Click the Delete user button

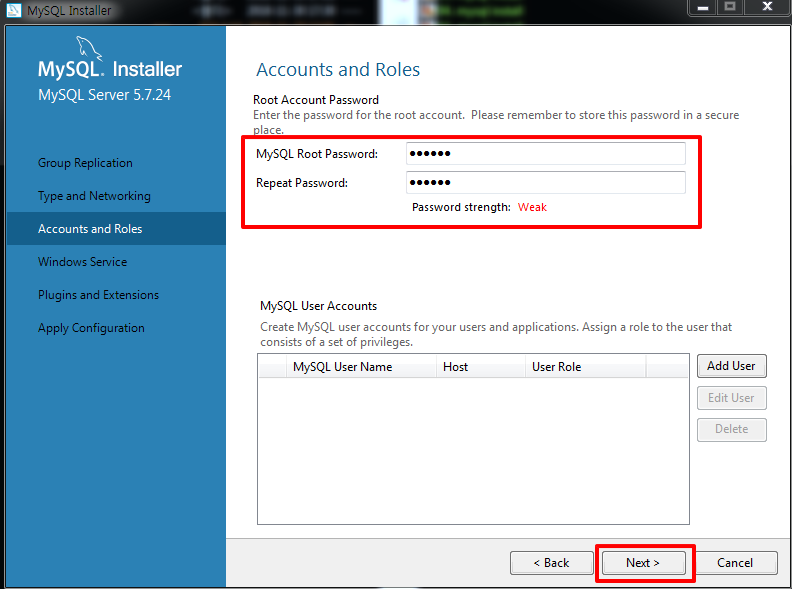click(731, 429)
